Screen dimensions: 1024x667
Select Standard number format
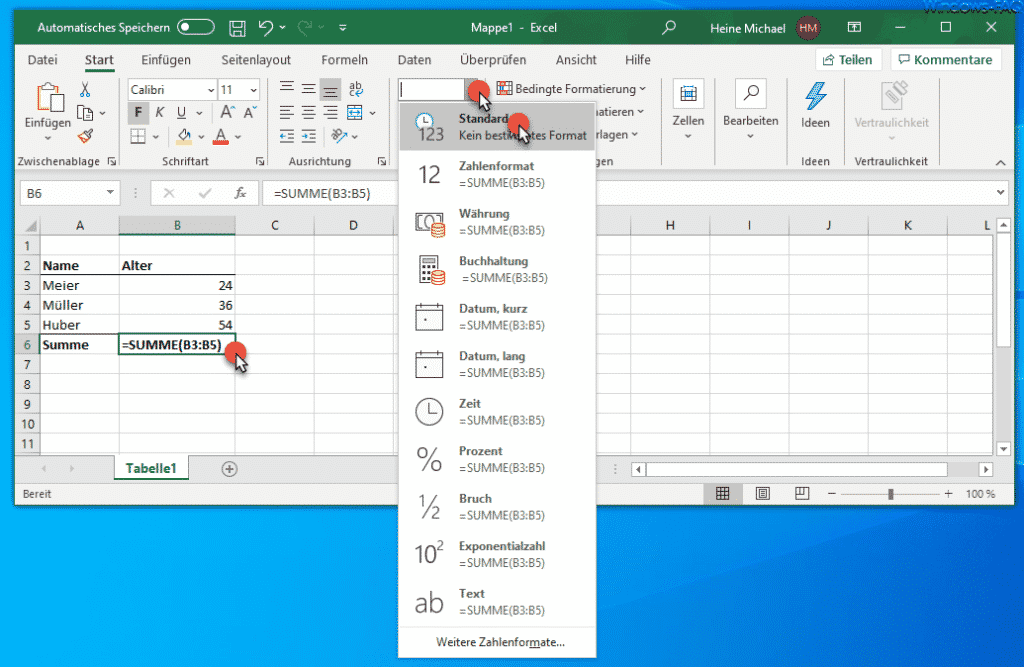[x=497, y=127]
